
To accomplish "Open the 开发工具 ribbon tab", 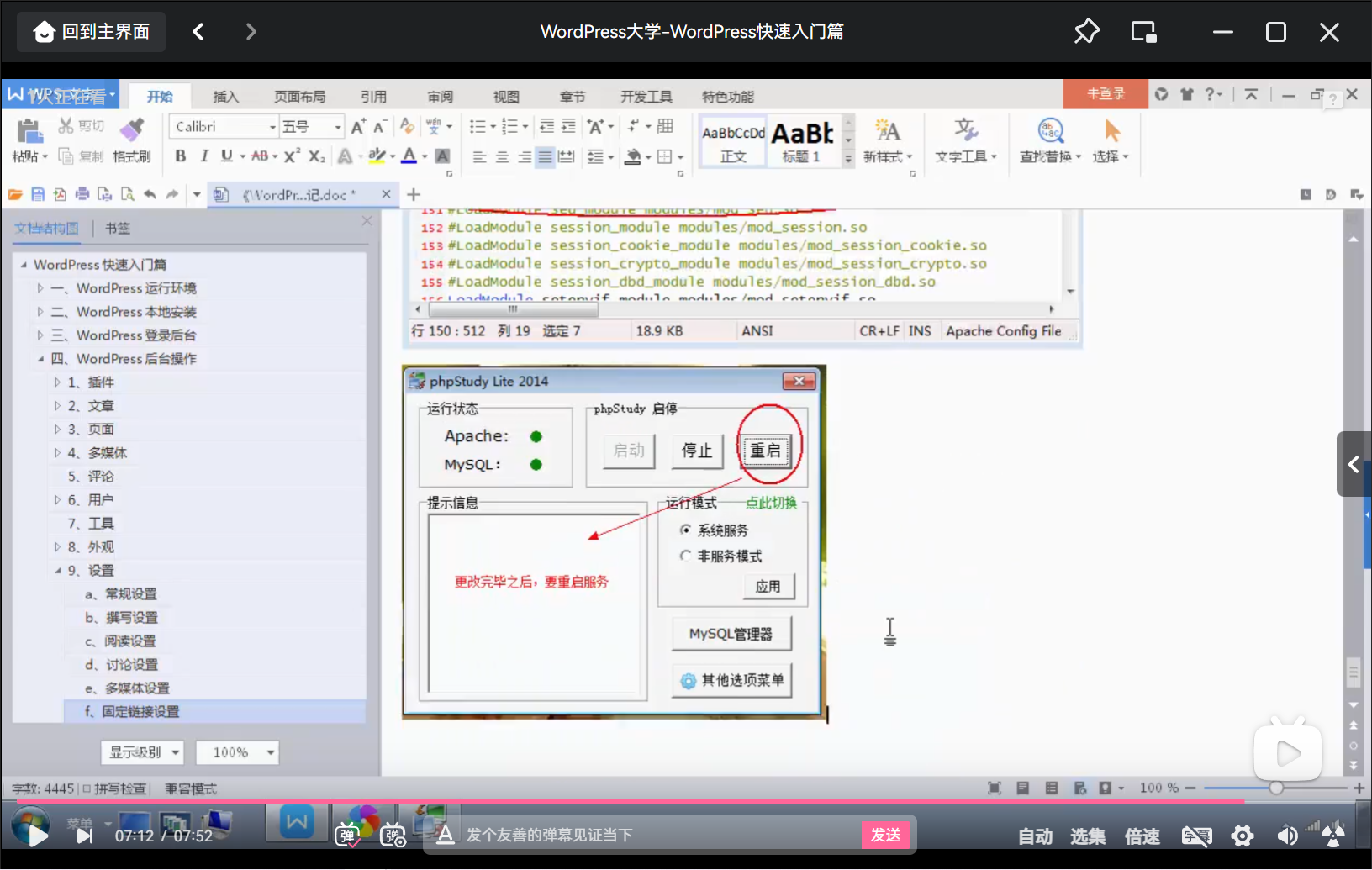I will (646, 97).
